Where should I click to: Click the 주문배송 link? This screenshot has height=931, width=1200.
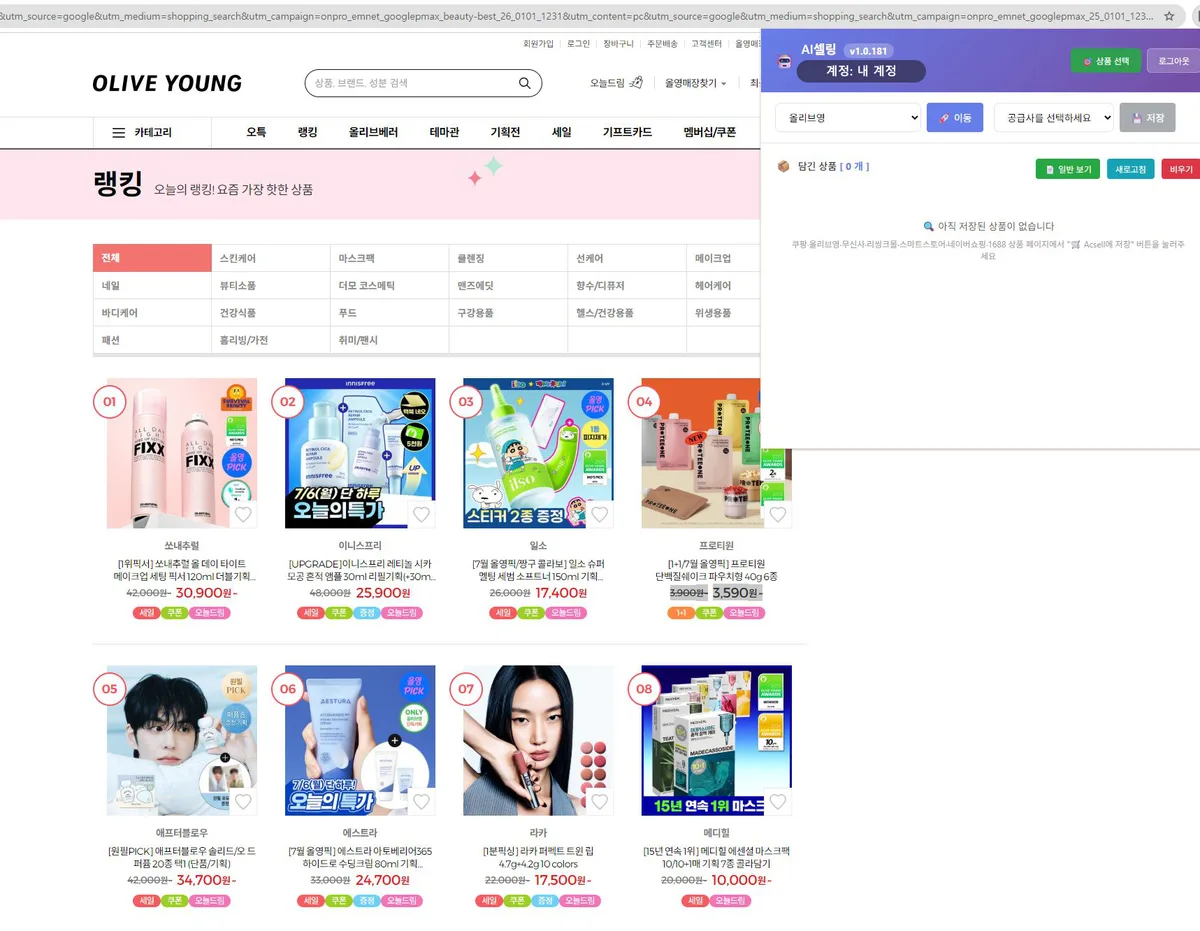[x=662, y=44]
